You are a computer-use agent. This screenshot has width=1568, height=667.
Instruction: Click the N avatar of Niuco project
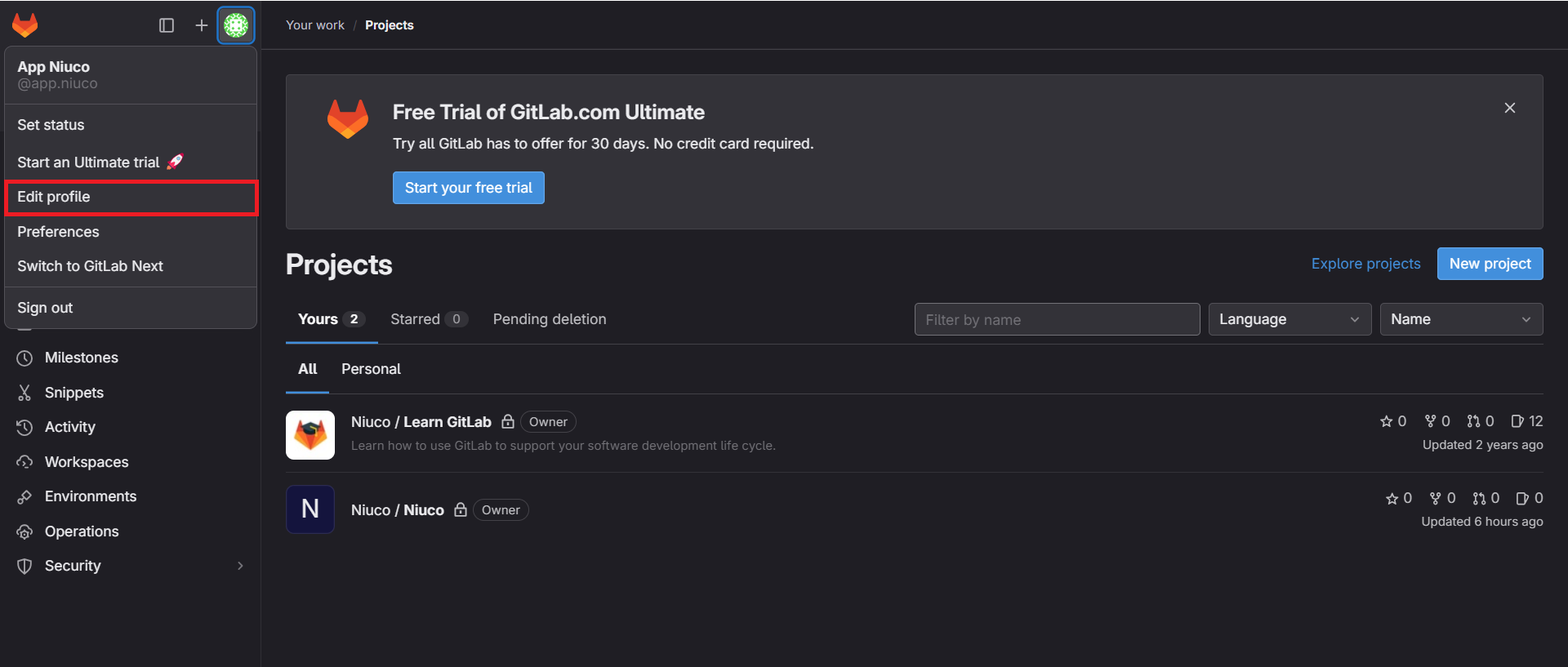point(310,509)
